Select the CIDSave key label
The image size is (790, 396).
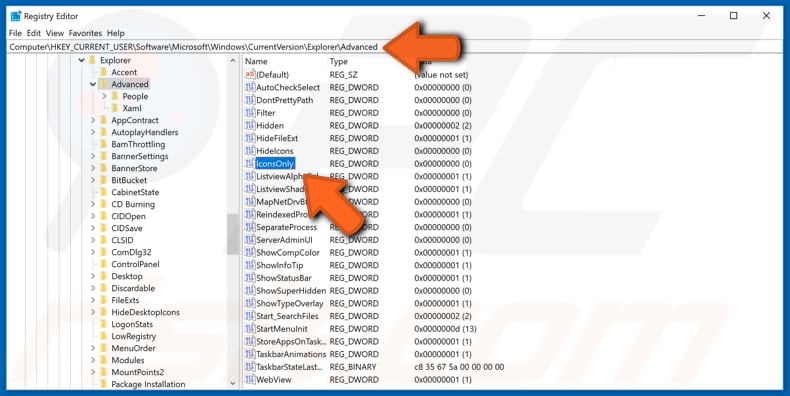[127, 228]
